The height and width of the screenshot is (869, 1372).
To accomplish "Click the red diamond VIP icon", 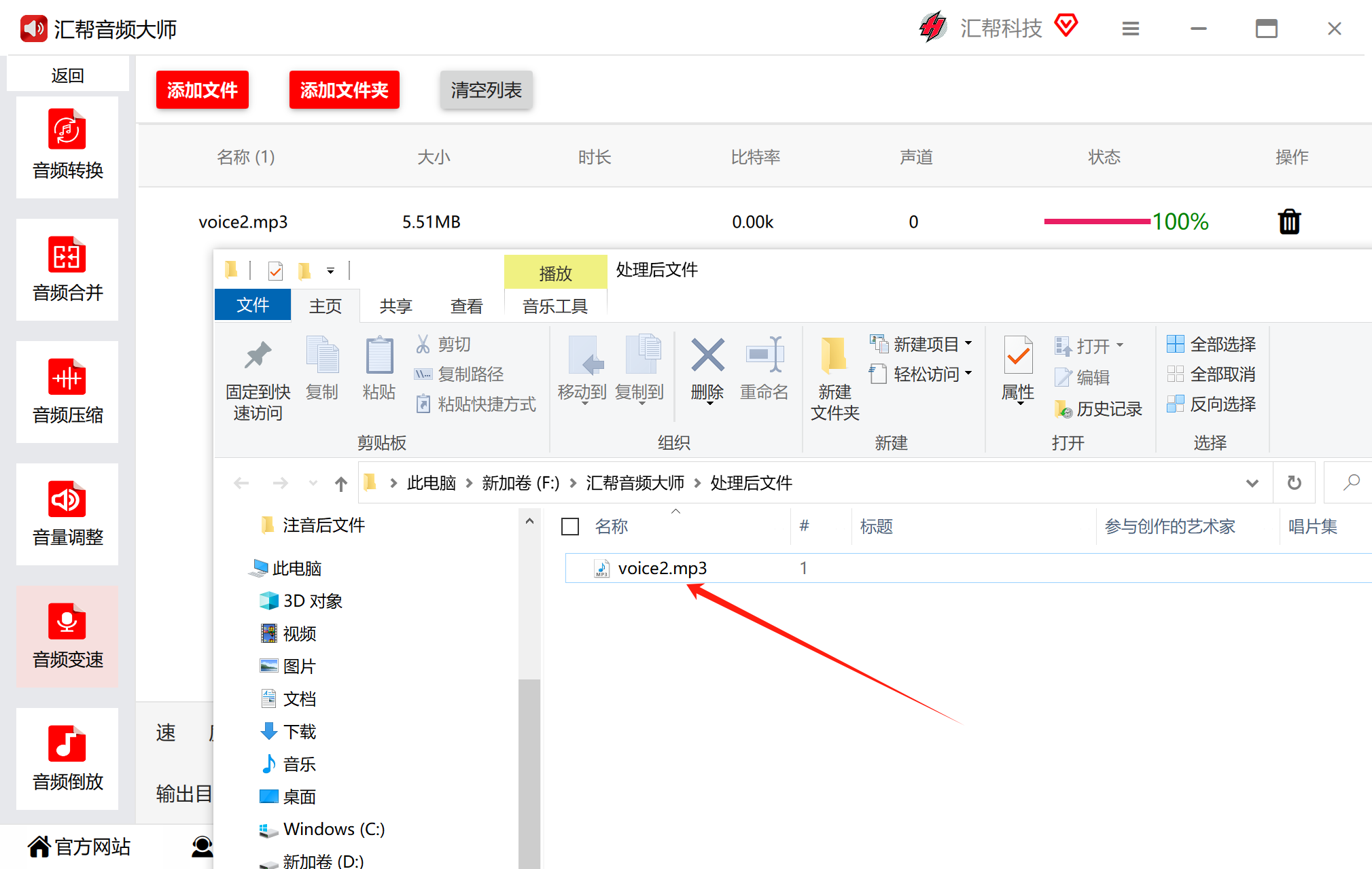I will point(1066,26).
